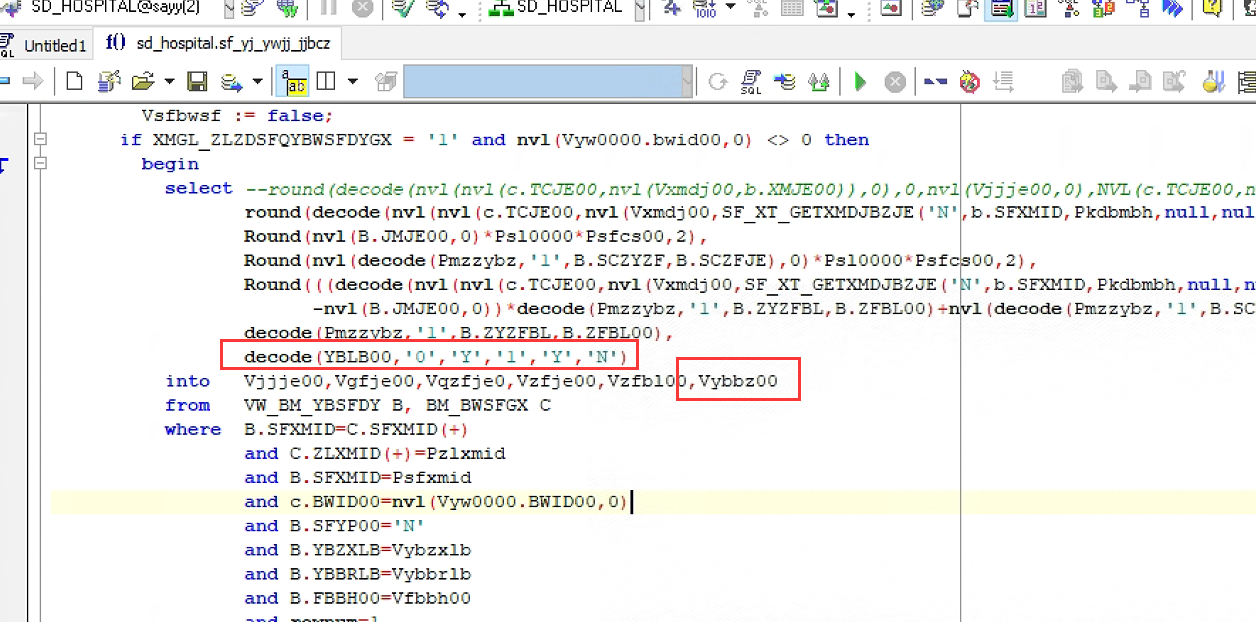Toggle the split editor layout button
Image resolution: width=1256 pixels, height=622 pixels.
(326, 81)
